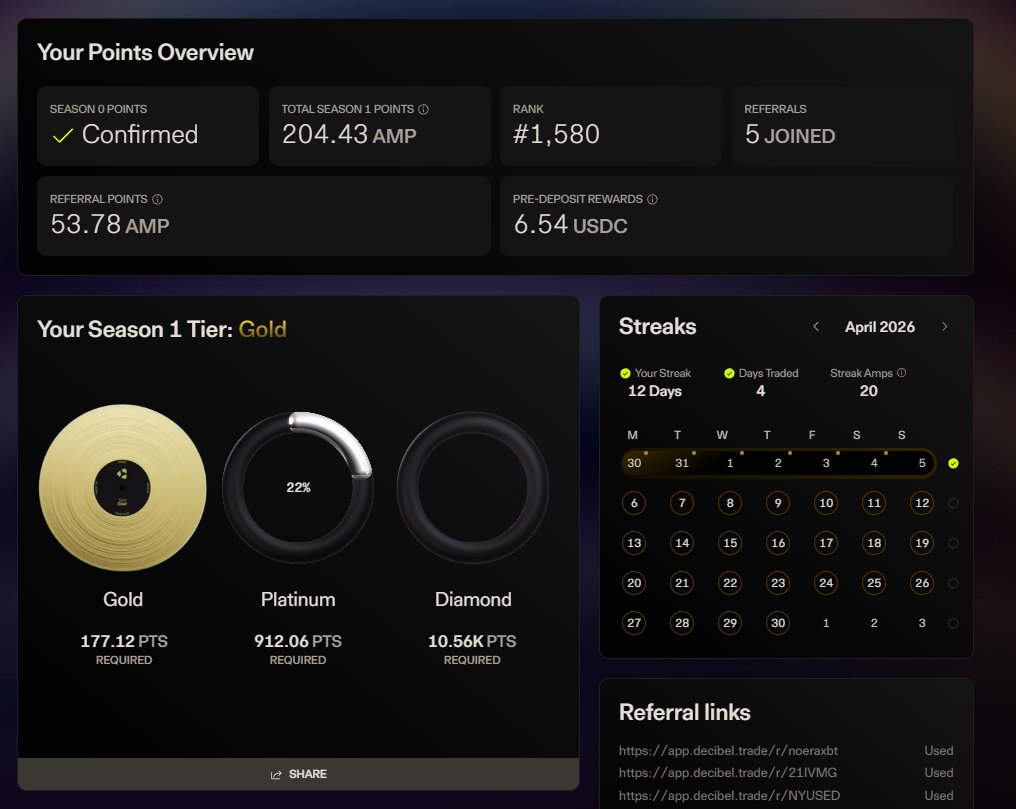Click rank value #1,580

tap(557, 135)
